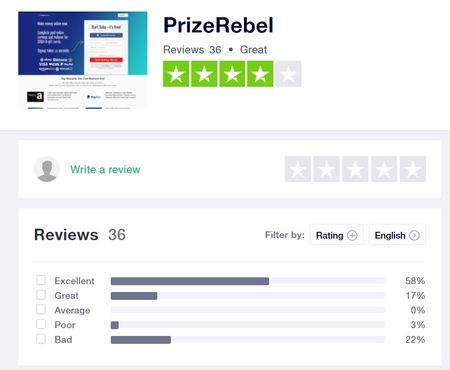Give five stars in the review box
Viewport: 450px width, 370px height.
click(x=413, y=169)
